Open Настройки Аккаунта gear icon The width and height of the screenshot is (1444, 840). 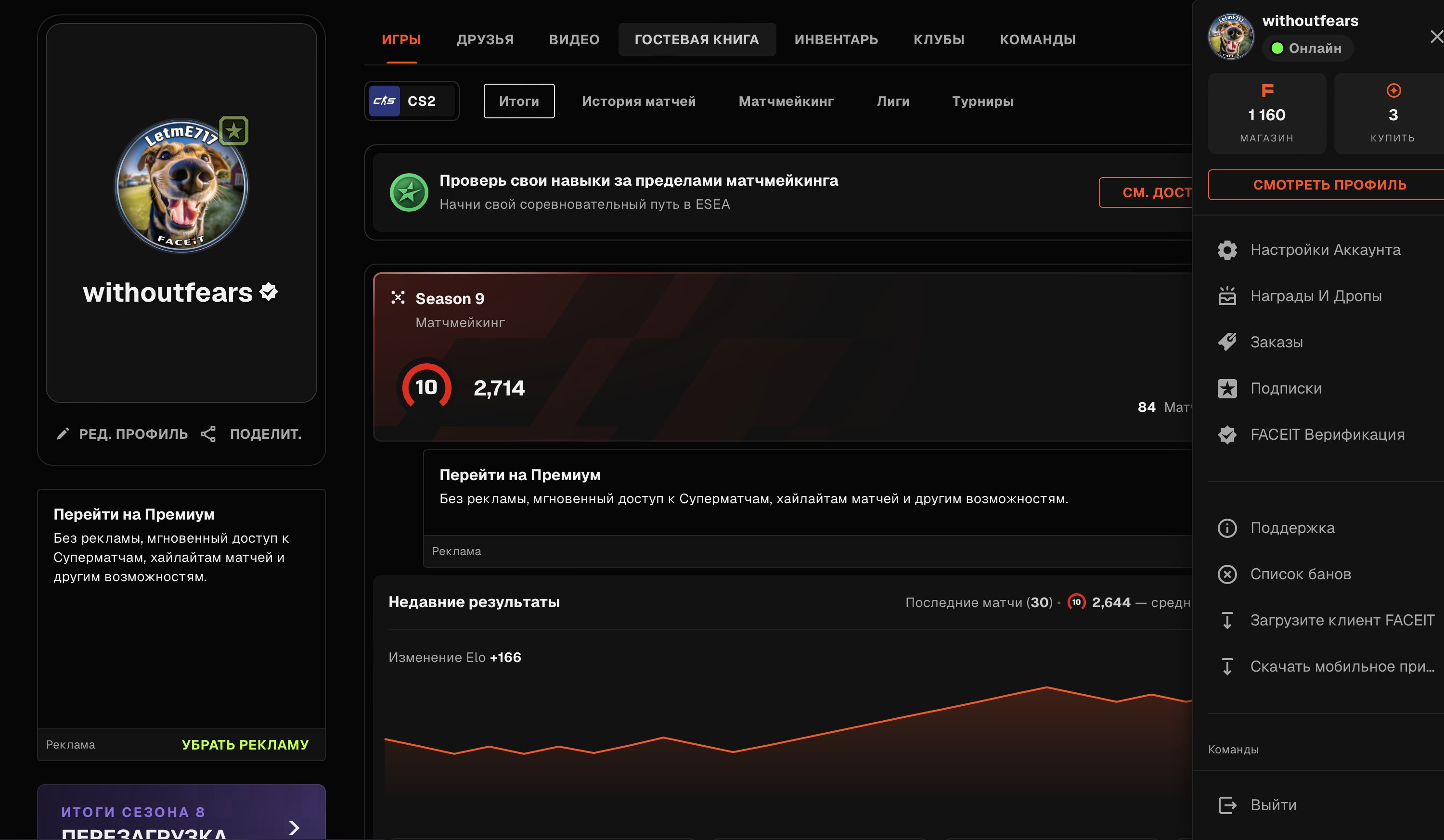point(1227,250)
